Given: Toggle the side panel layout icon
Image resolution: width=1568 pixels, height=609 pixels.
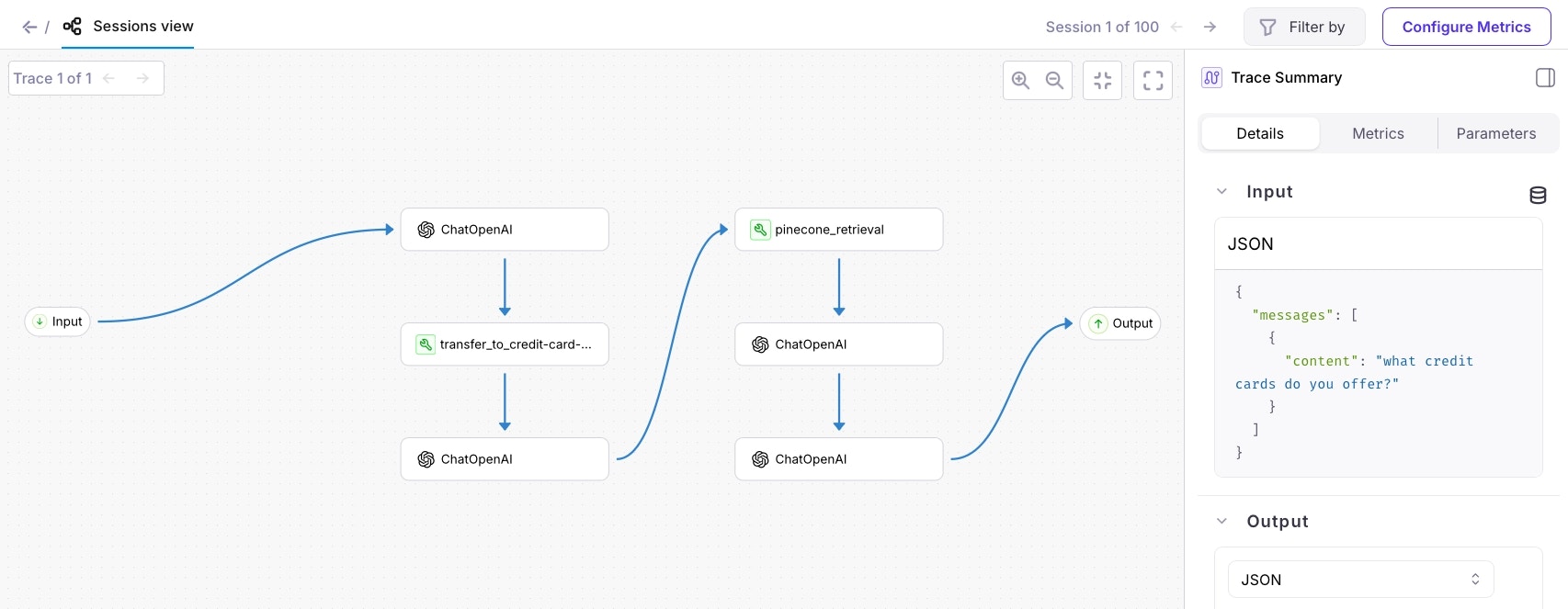Looking at the screenshot, I should tap(1545, 77).
